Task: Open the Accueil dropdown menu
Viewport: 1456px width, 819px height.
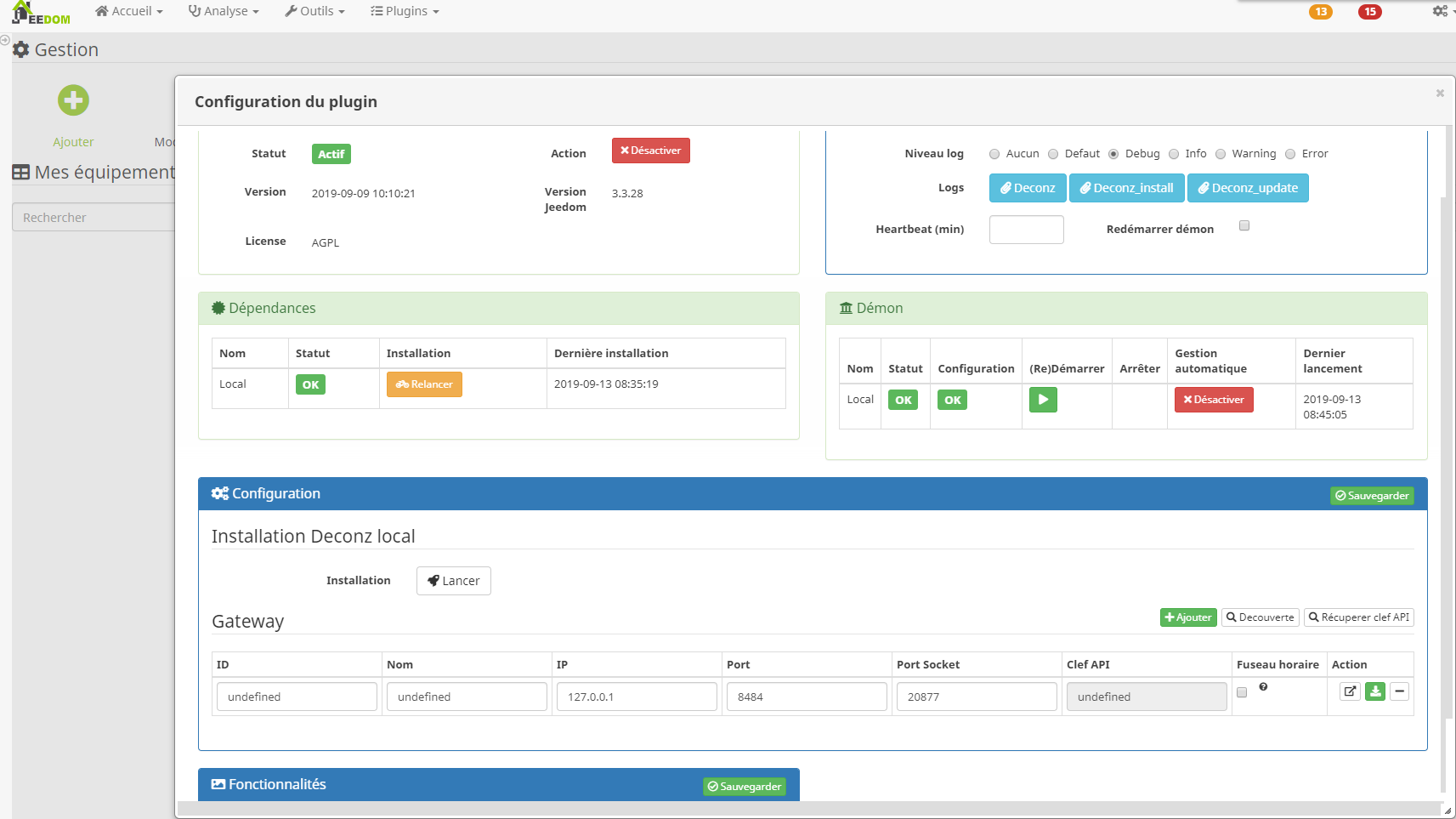Action: (x=129, y=11)
